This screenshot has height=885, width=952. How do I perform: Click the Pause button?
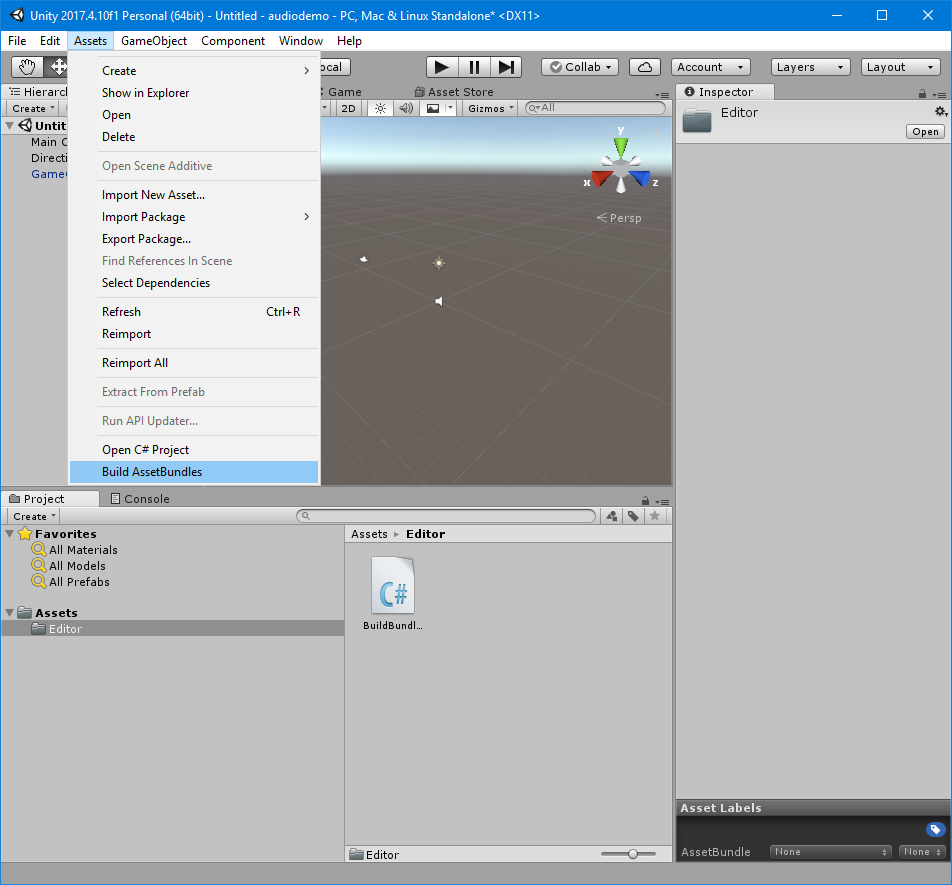[474, 67]
